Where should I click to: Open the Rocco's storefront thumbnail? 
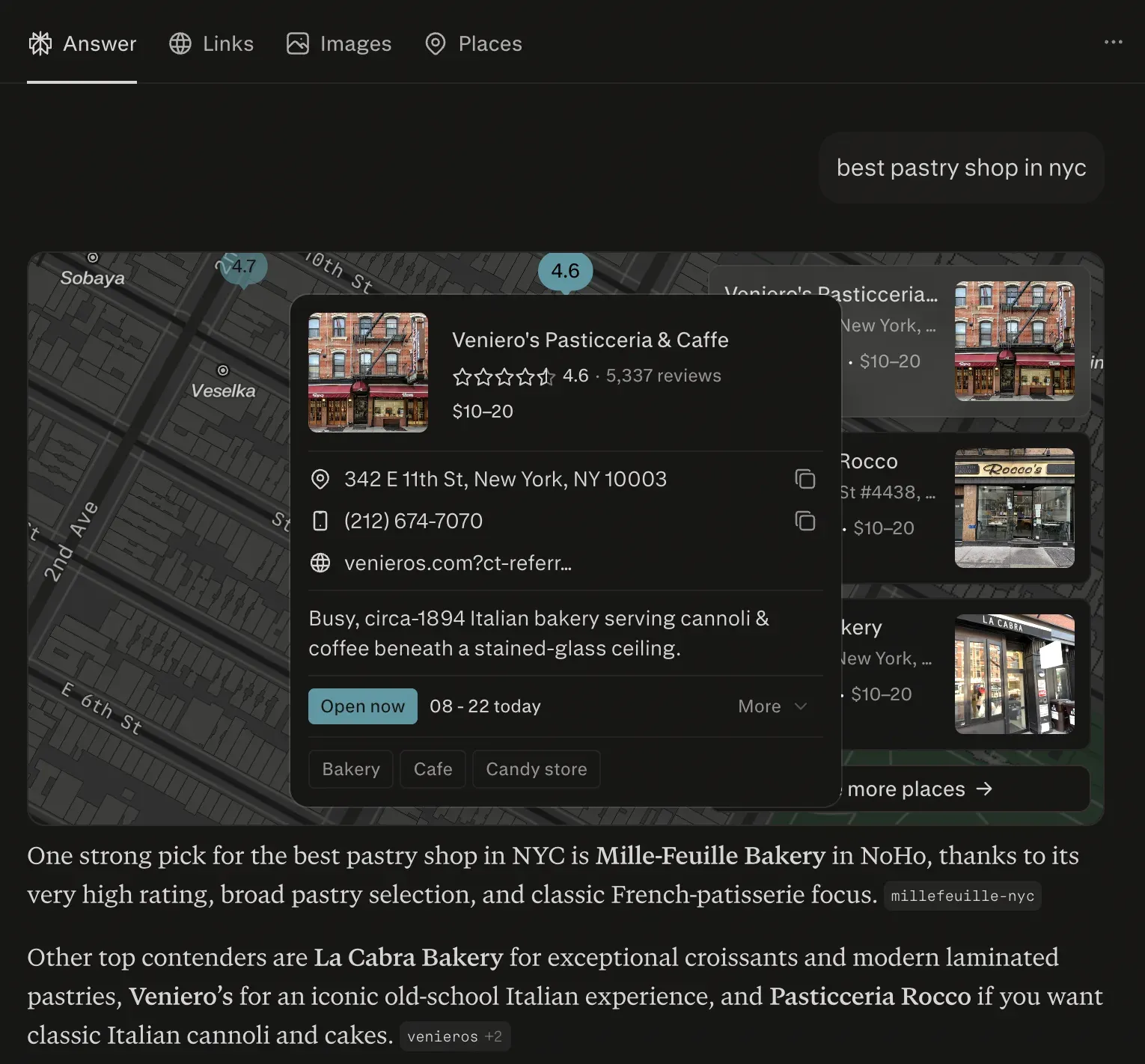coord(1015,508)
